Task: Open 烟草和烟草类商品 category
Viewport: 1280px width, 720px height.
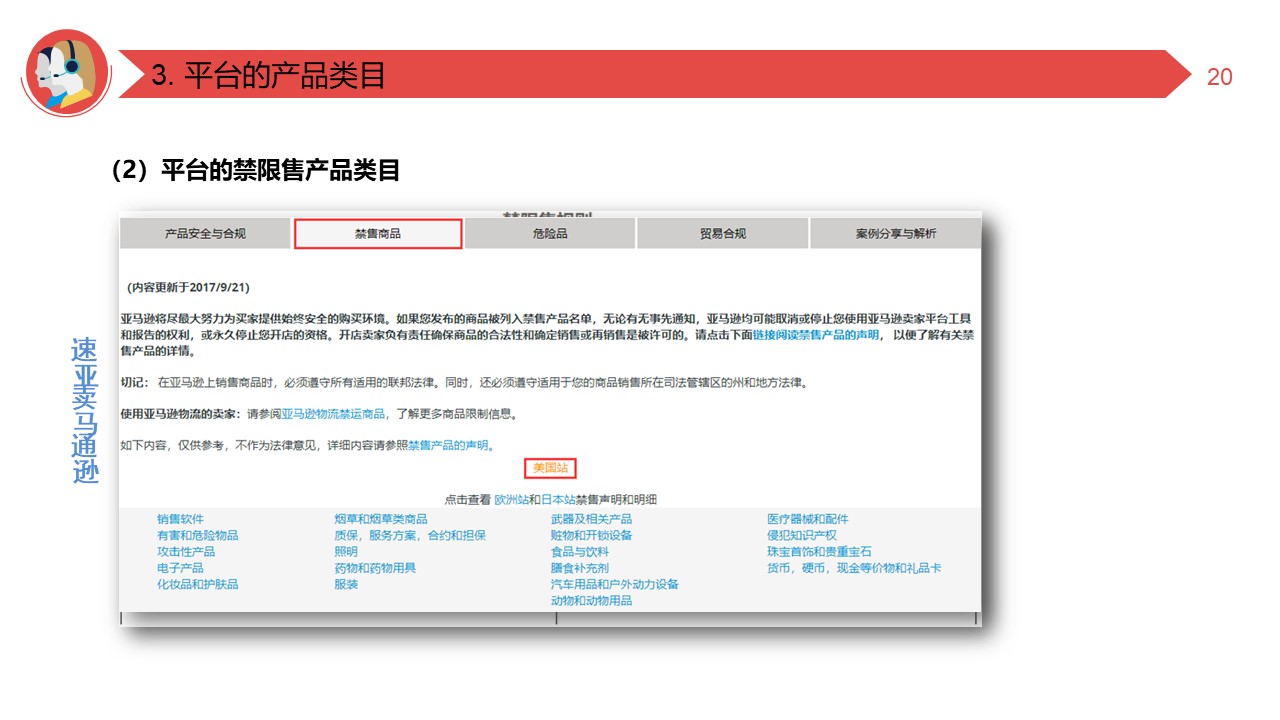Action: (381, 519)
